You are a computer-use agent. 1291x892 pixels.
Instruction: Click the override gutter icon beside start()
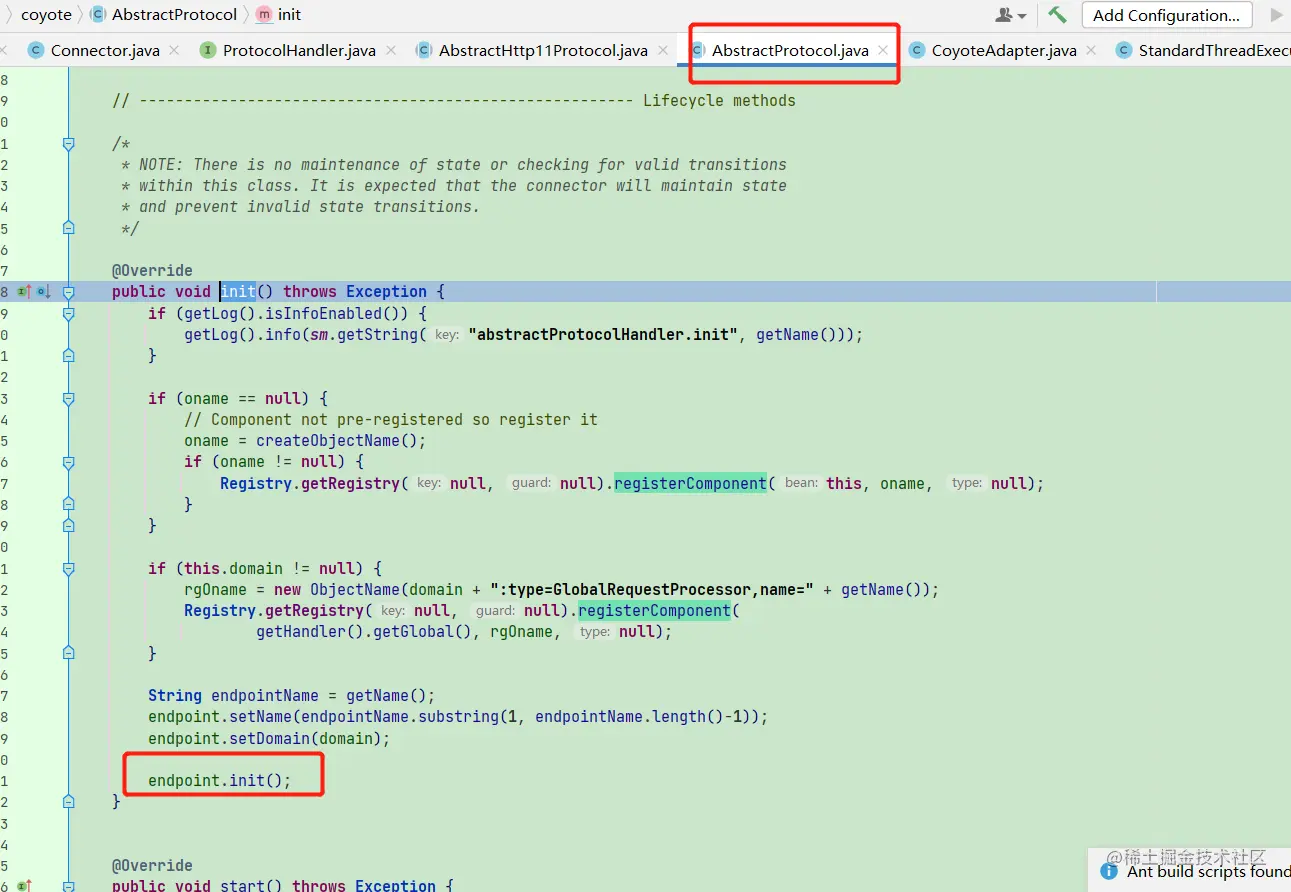coord(24,885)
